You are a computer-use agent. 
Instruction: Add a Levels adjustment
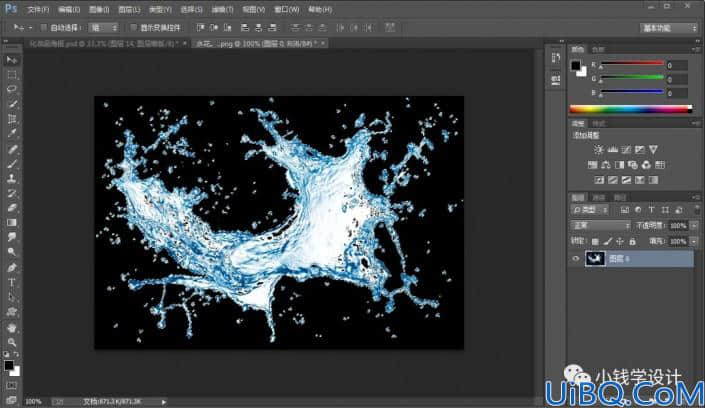pyautogui.click(x=612, y=150)
